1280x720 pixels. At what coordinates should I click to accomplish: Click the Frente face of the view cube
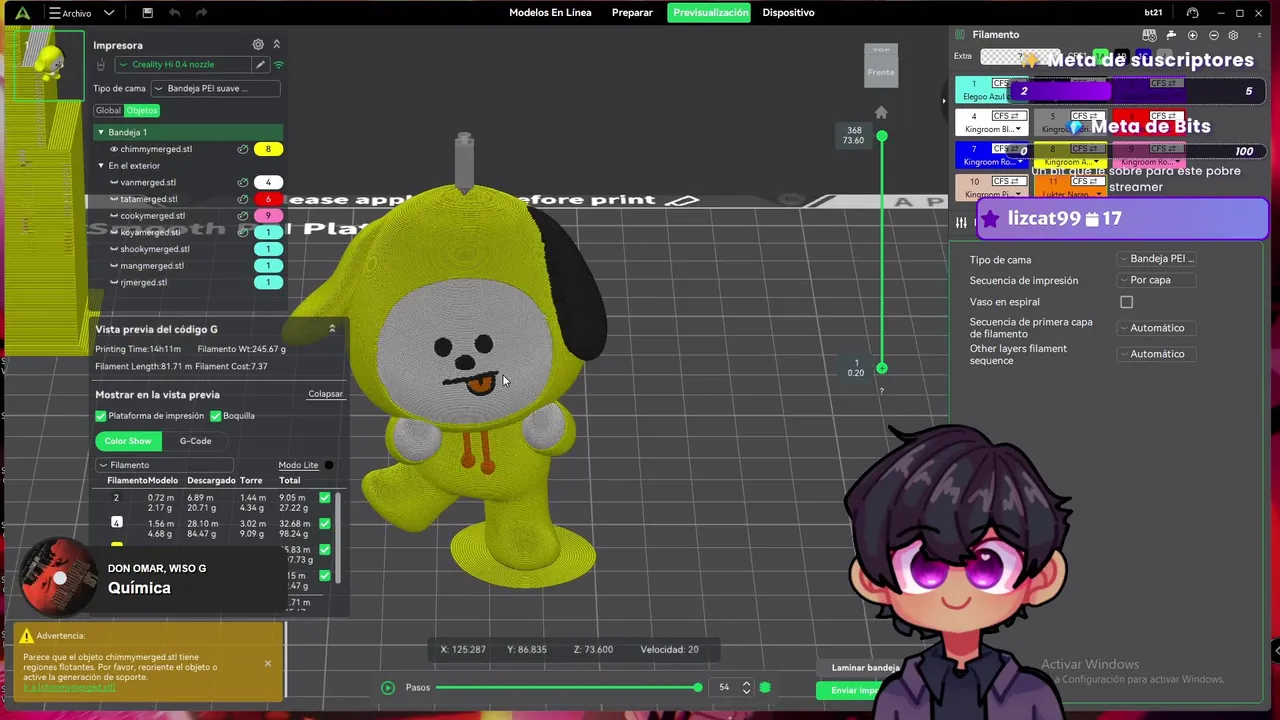tap(881, 72)
